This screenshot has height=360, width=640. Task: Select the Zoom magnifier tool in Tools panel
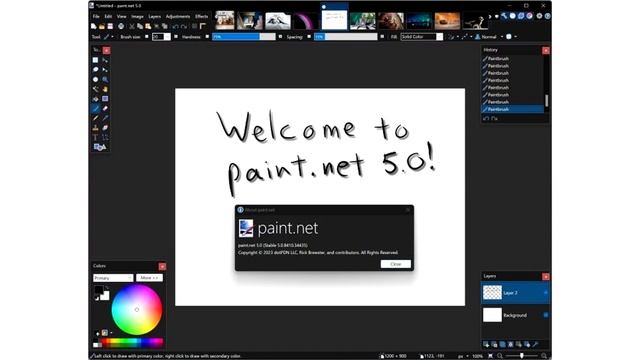pos(105,80)
